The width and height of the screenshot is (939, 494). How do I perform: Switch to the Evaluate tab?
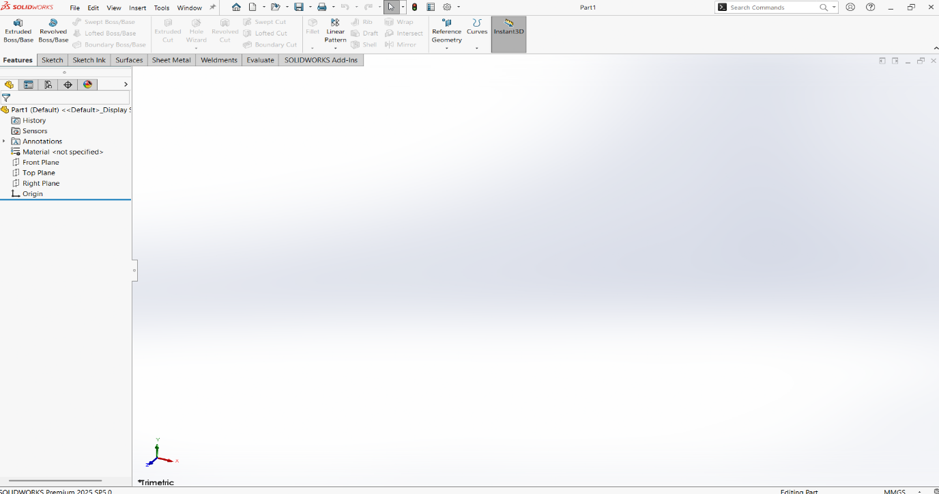pos(261,60)
